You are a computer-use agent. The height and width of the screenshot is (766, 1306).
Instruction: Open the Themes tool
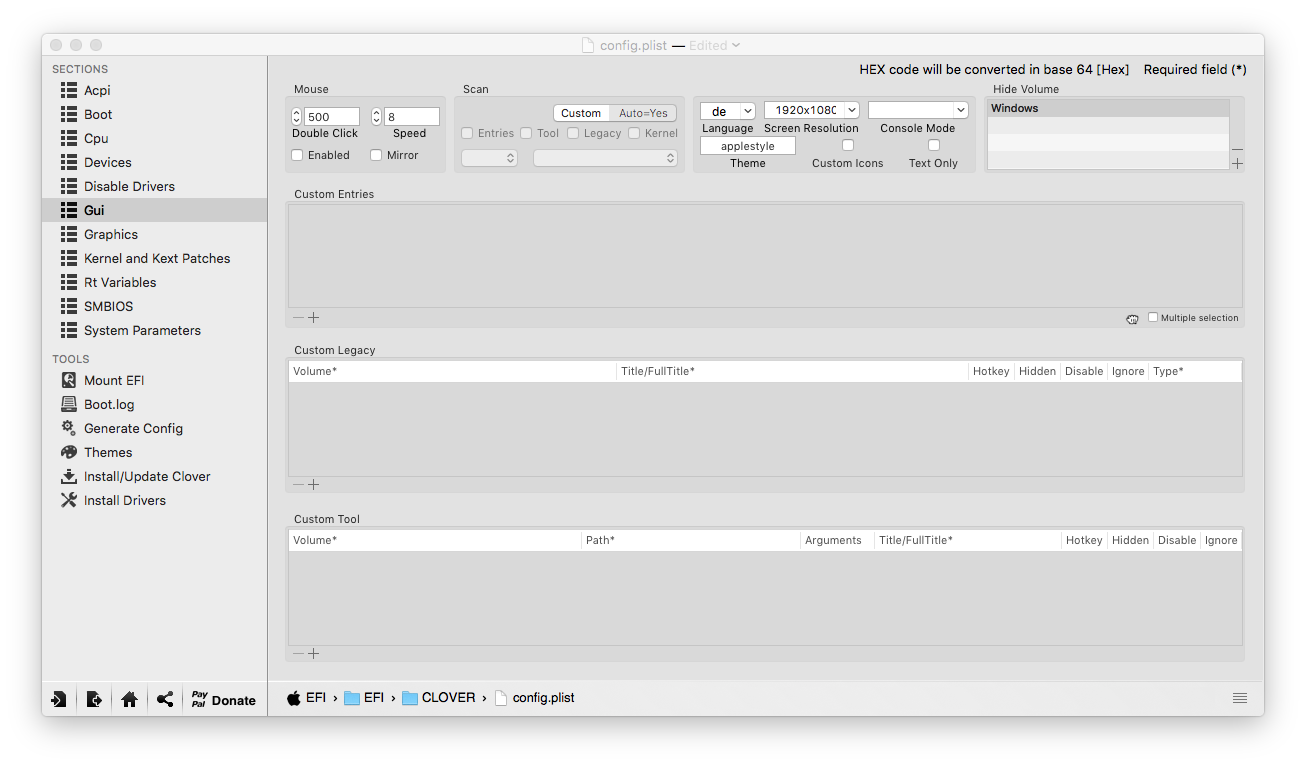[x=154, y=452]
